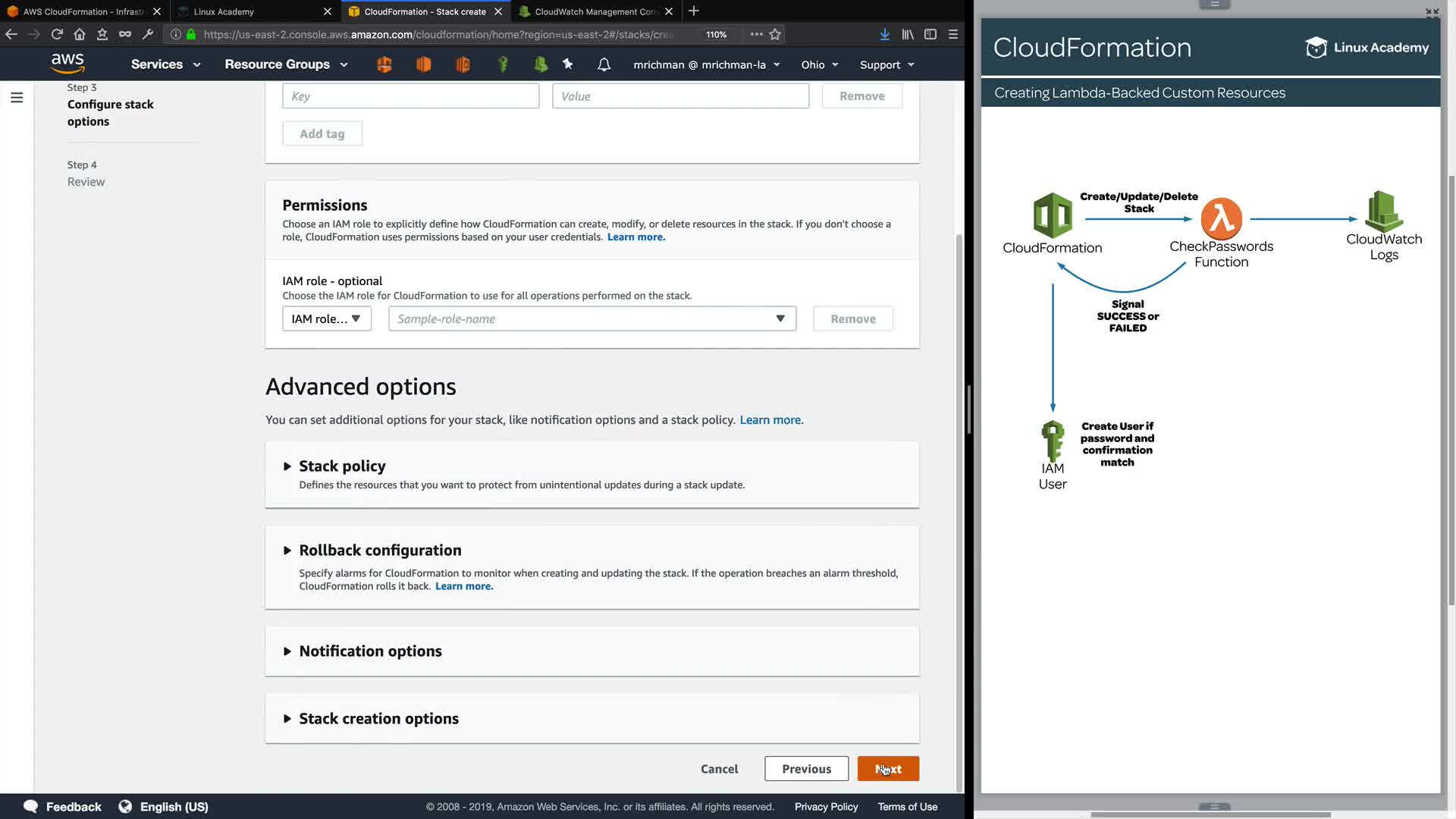Open the Sample-role-name dropdown
The image size is (1456, 819).
click(x=591, y=318)
